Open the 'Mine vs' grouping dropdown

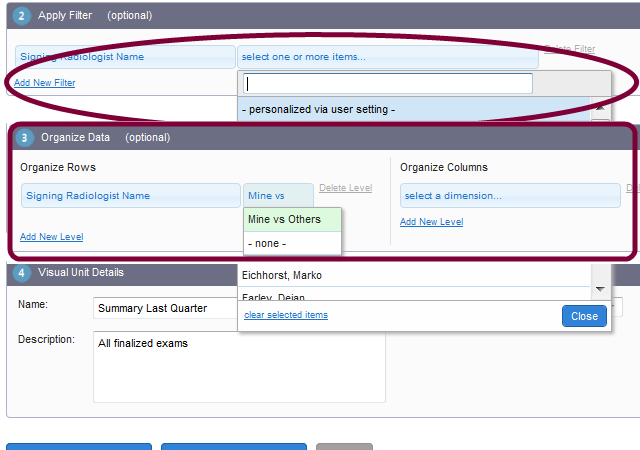[278, 196]
